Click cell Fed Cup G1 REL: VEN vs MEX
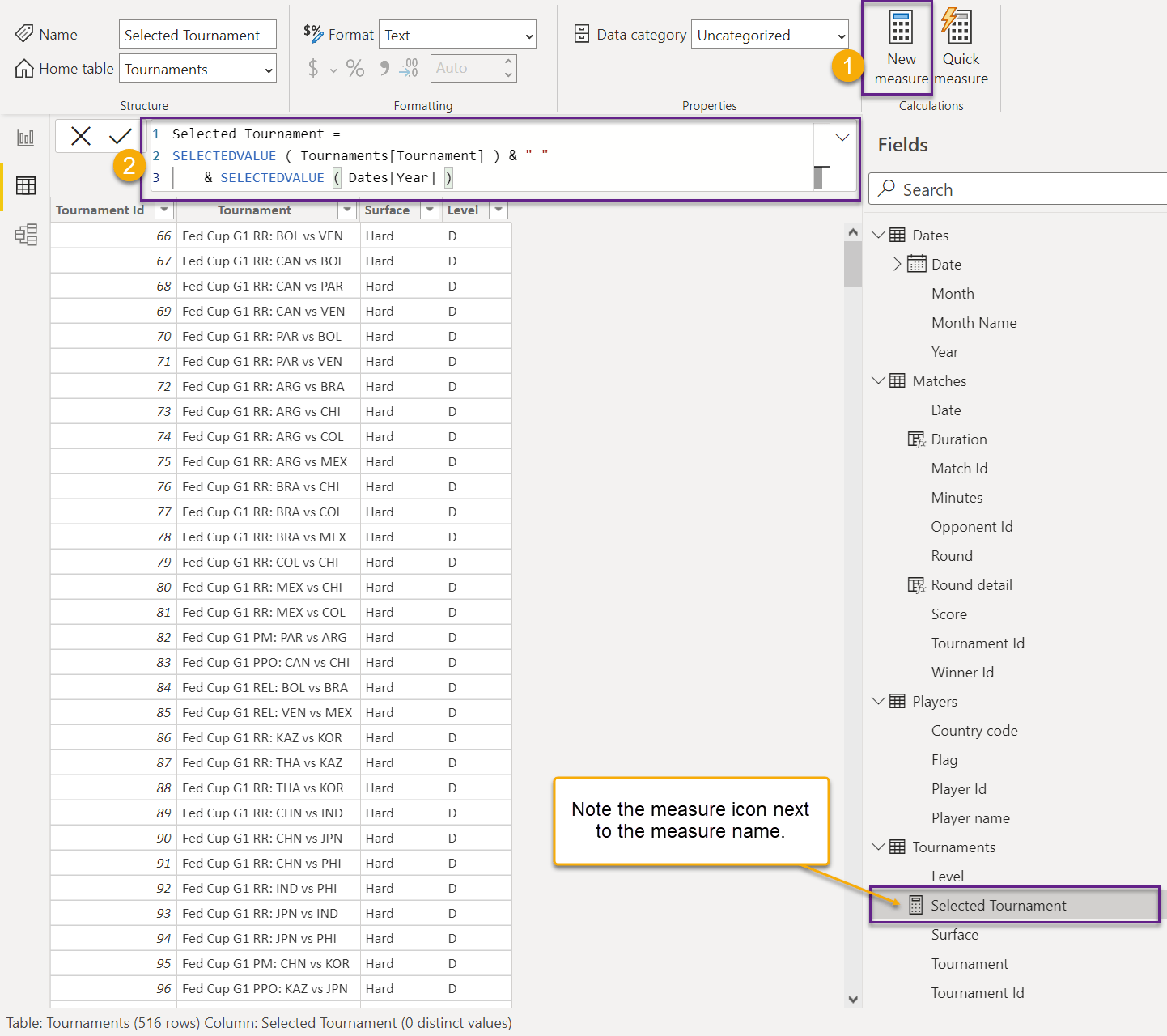The image size is (1167, 1036). pyautogui.click(x=267, y=712)
